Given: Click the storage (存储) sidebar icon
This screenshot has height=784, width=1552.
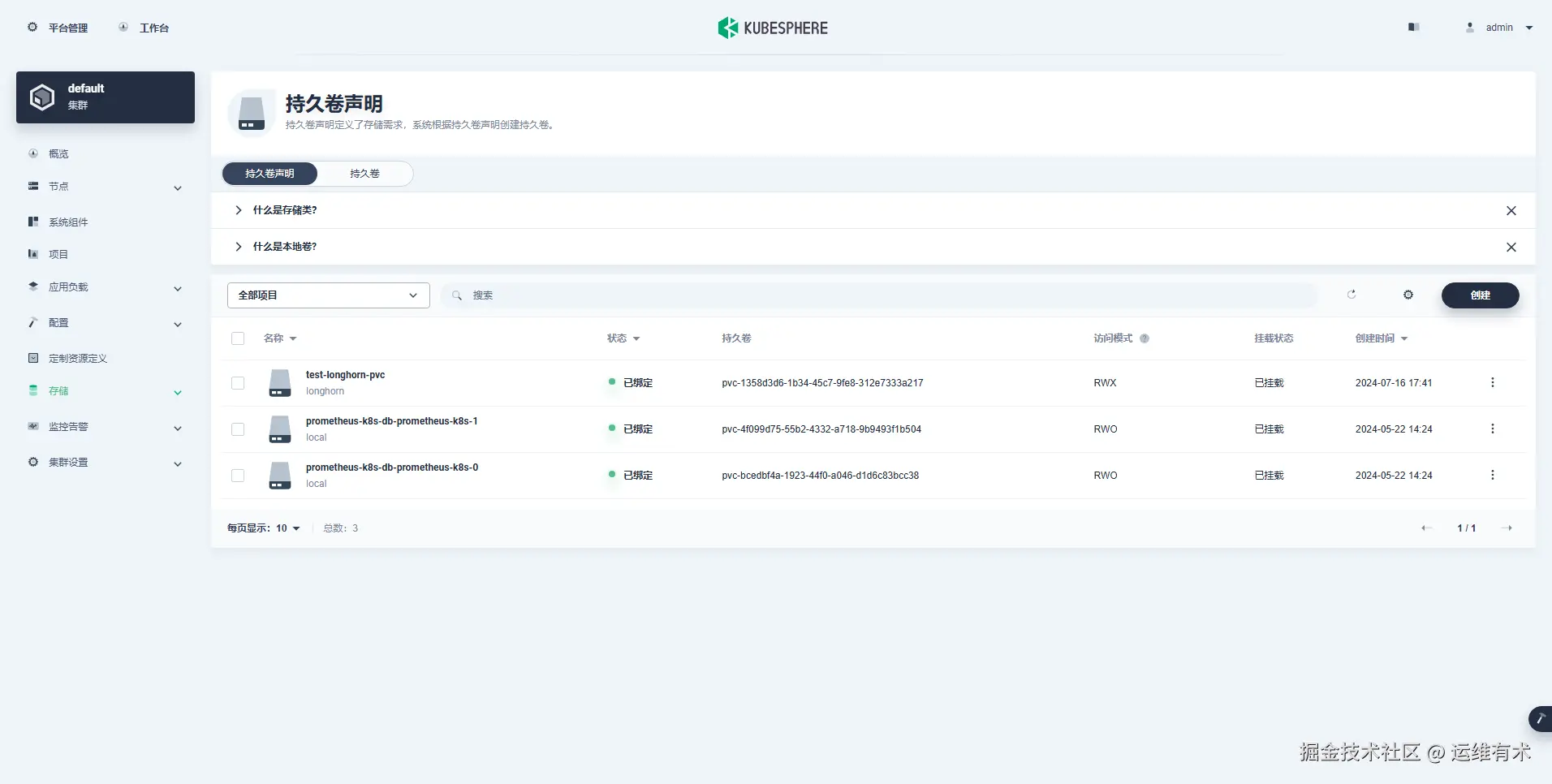Looking at the screenshot, I should (x=33, y=390).
